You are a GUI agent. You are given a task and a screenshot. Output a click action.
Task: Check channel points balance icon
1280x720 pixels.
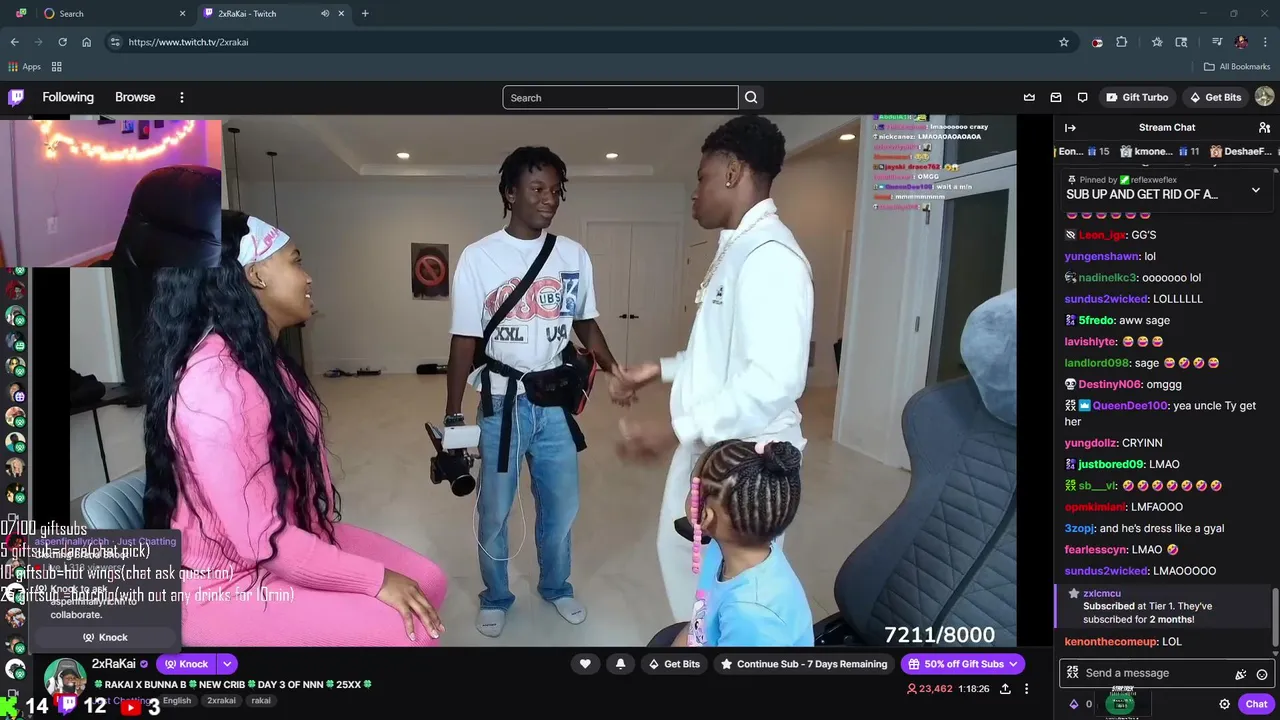click(1075, 704)
